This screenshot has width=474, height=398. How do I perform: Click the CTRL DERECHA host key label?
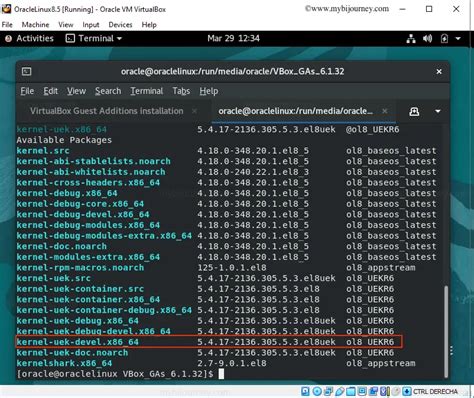[x=435, y=391]
